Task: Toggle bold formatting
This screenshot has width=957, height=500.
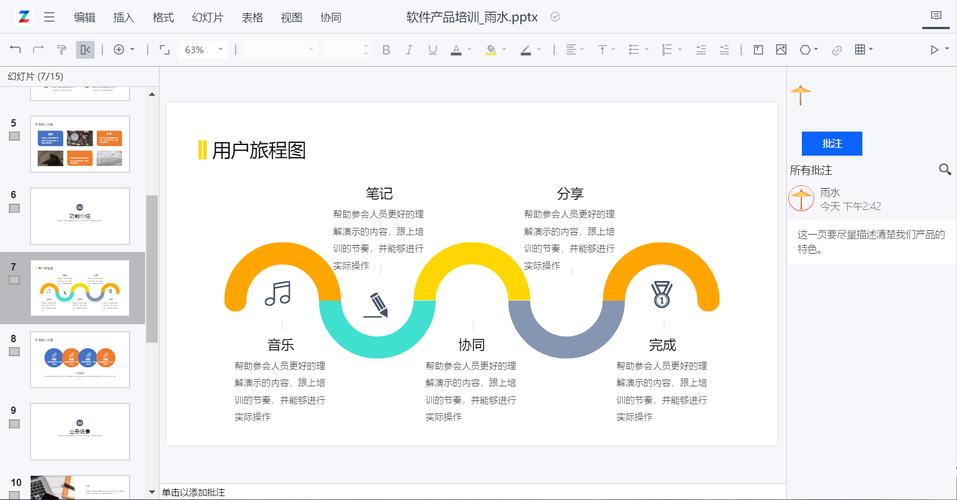Action: click(x=386, y=49)
